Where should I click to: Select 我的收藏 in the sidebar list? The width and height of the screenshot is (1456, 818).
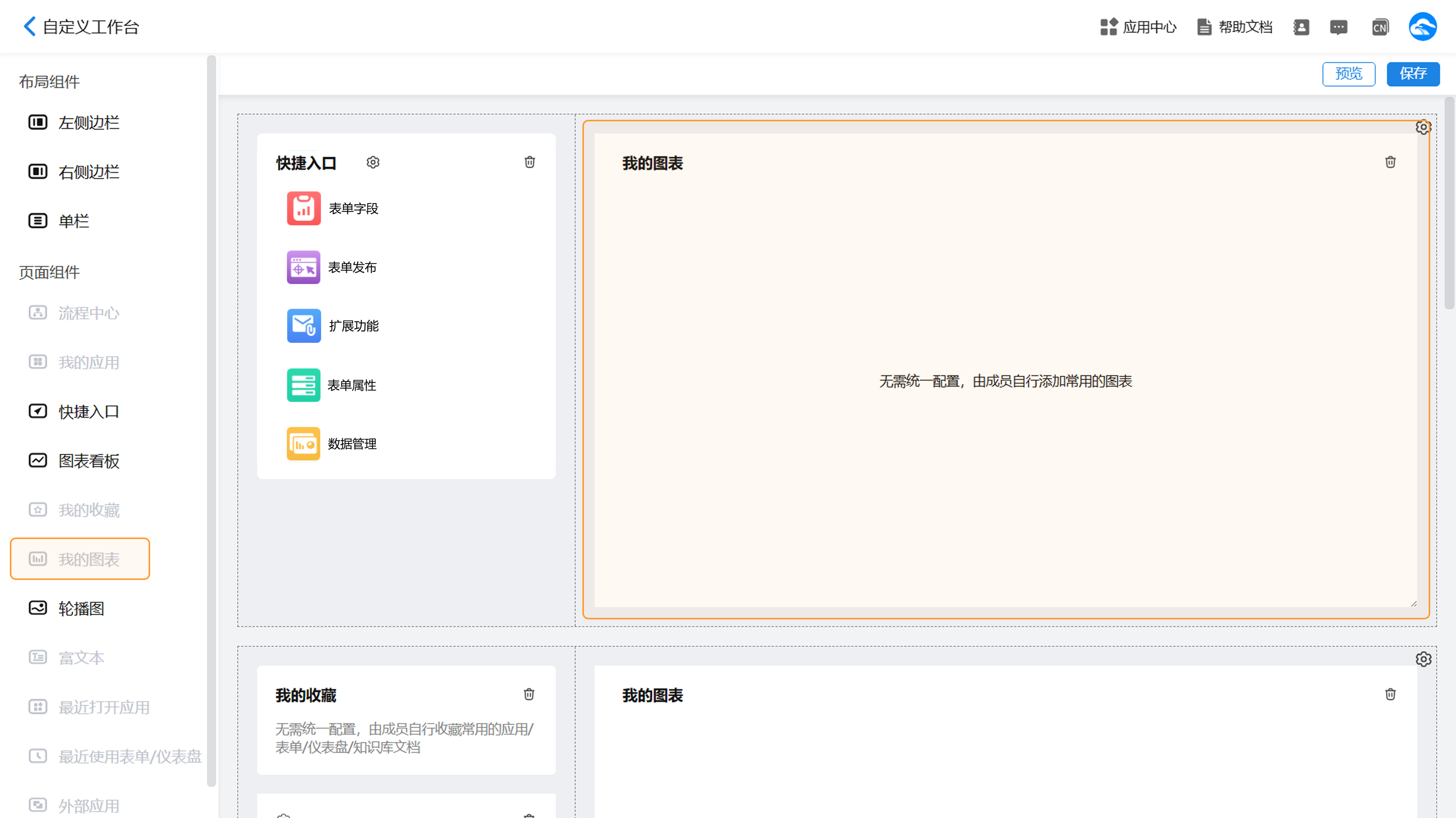pyautogui.click(x=74, y=510)
